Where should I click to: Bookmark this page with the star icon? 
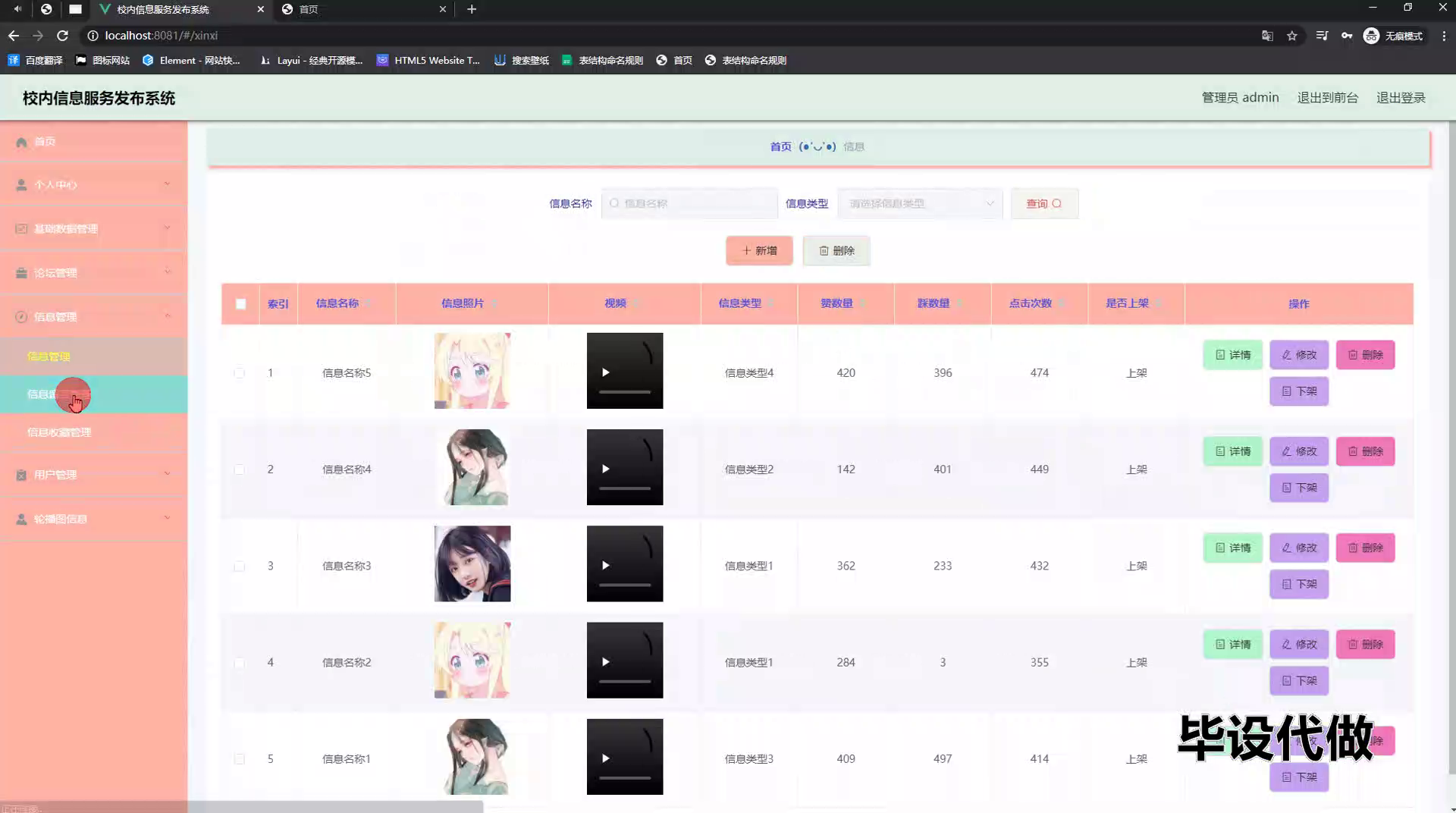tap(1292, 36)
